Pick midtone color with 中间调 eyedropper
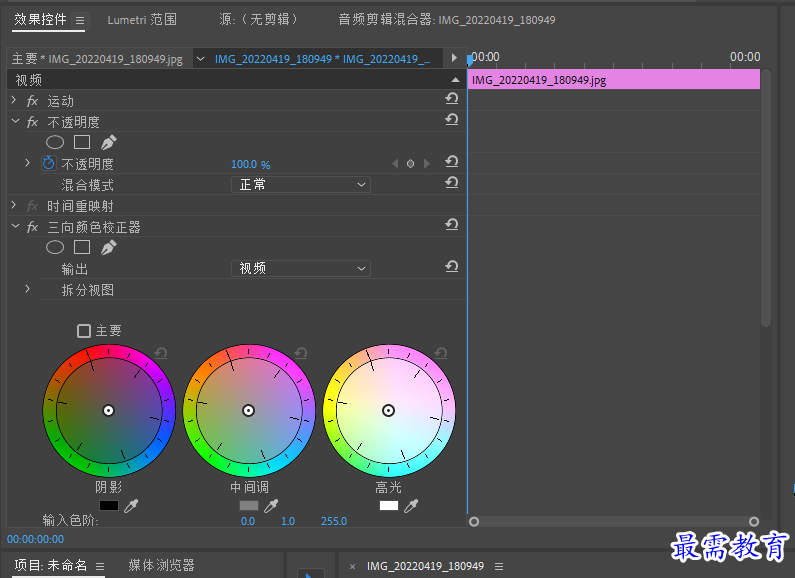 click(271, 505)
